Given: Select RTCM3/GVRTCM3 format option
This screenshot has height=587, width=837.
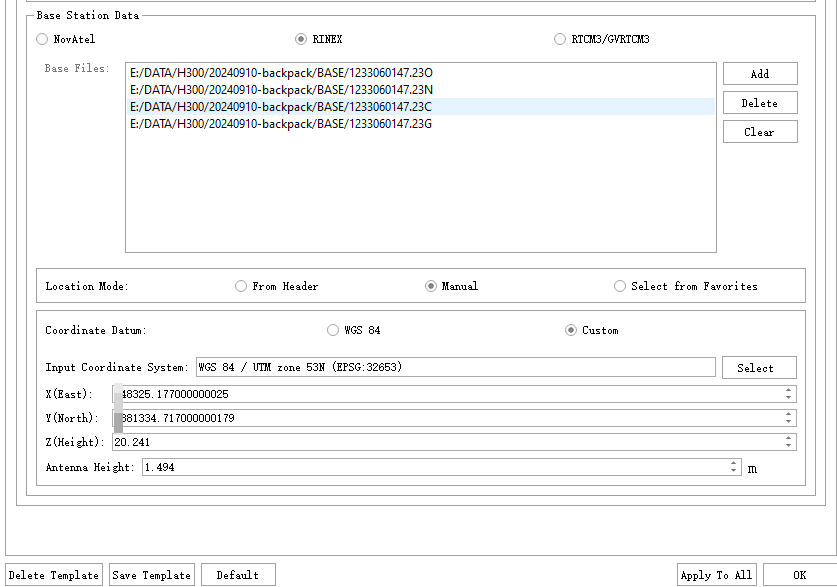Looking at the screenshot, I should tap(560, 39).
